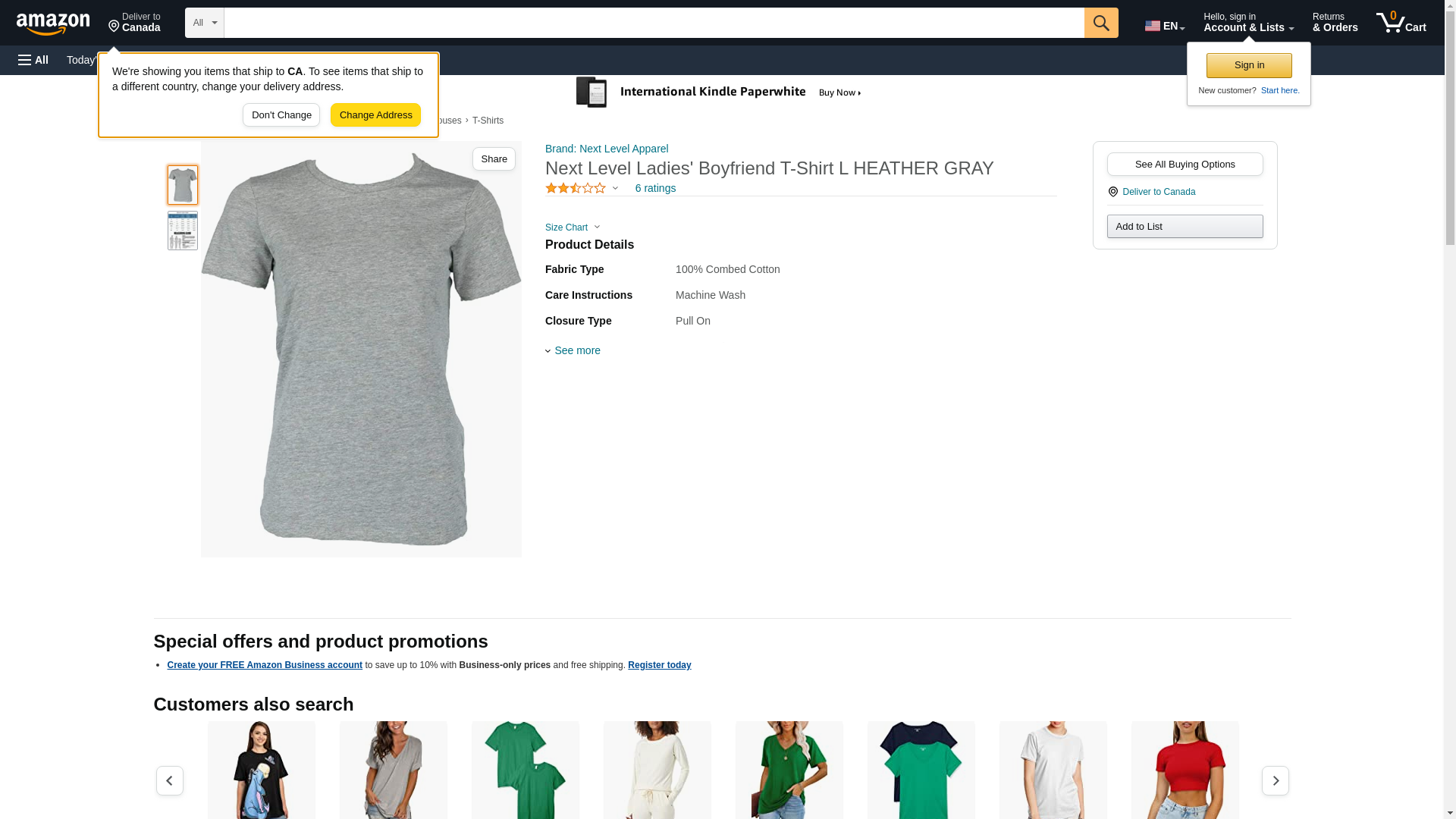Screen dimensions: 1456x819
Task: Open the EN language selector
Action: pyautogui.click(x=1164, y=26)
